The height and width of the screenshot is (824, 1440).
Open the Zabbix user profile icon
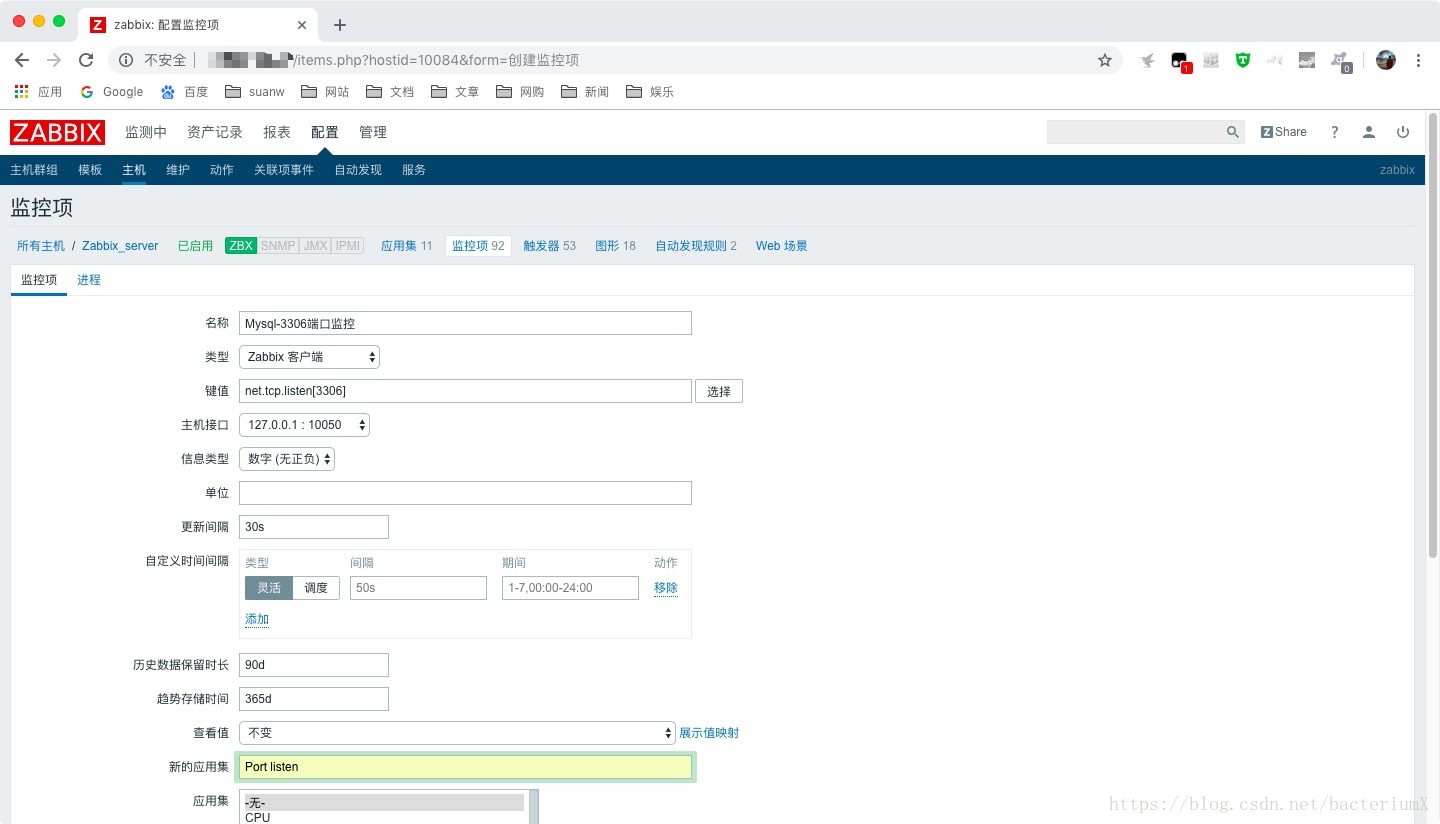1369,132
